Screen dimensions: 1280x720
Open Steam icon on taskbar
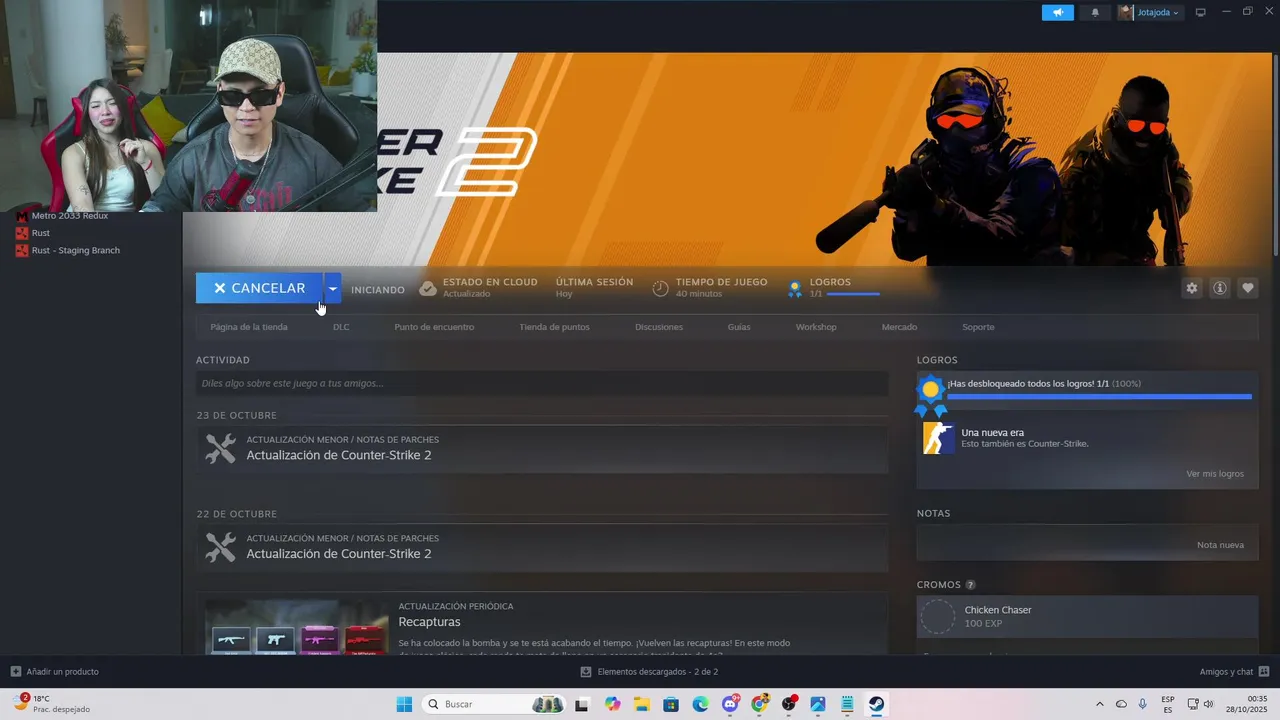pos(876,704)
